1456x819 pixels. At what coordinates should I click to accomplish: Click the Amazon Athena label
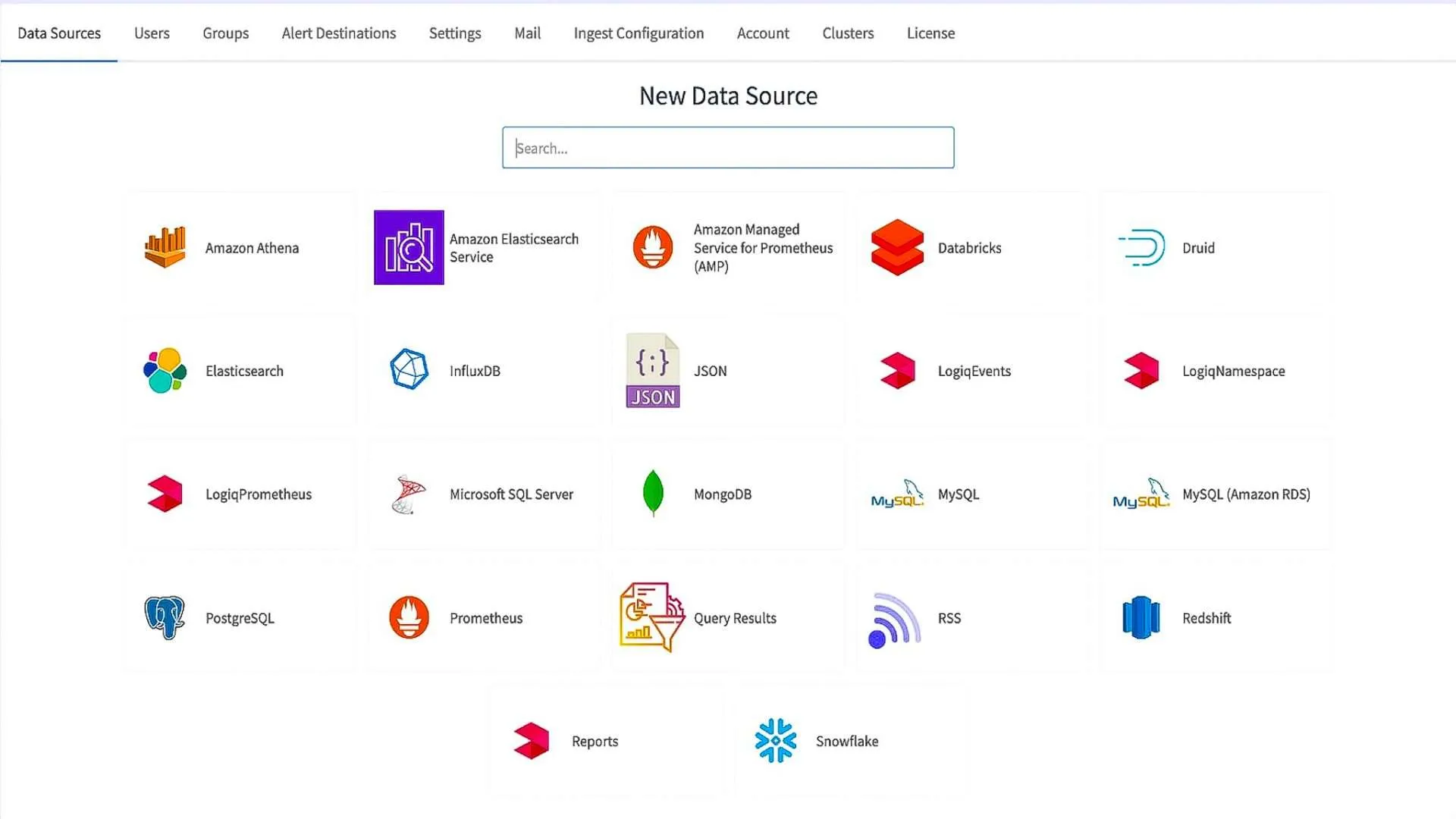point(252,248)
